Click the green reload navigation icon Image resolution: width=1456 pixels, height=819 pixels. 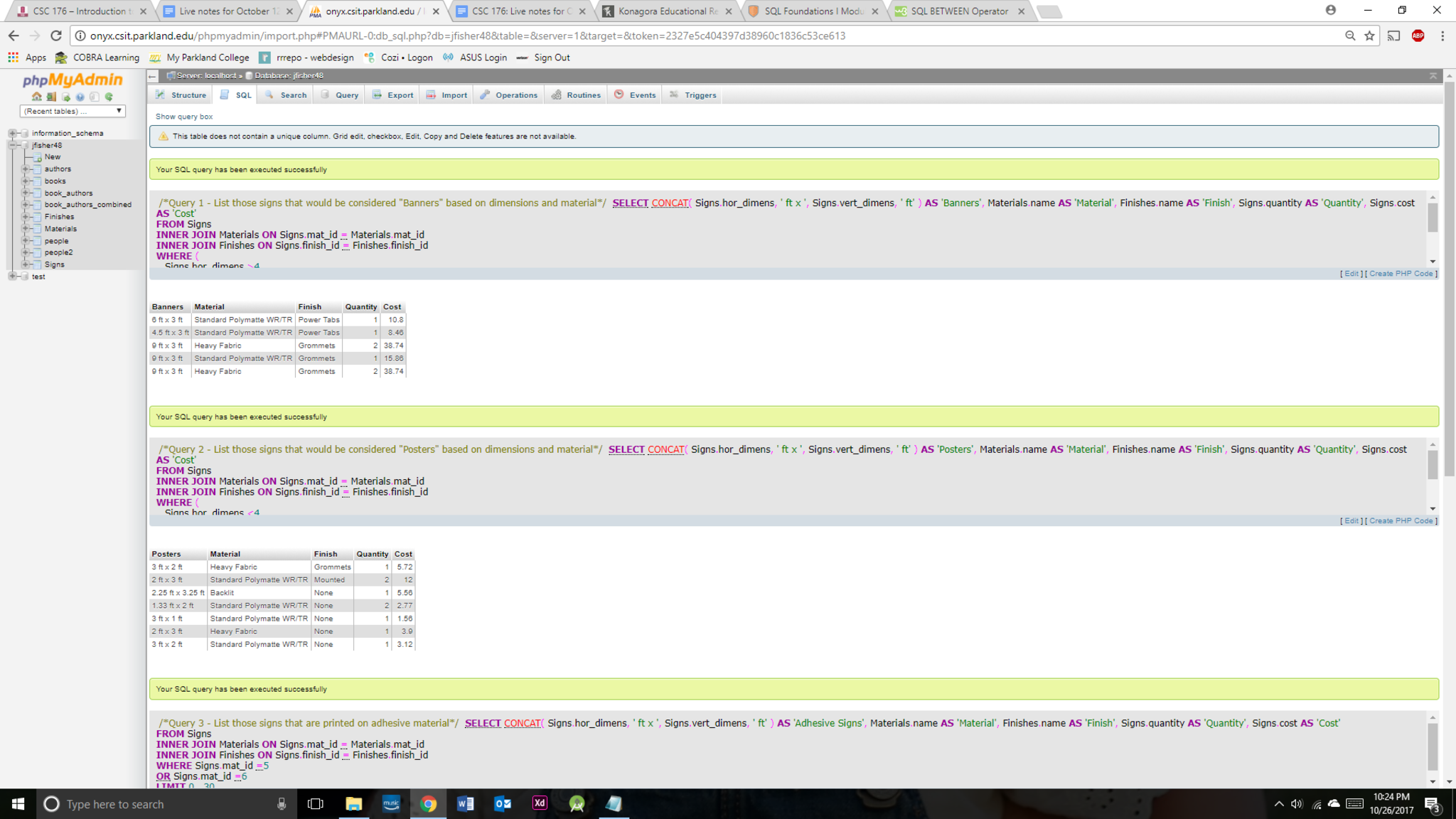click(x=109, y=97)
